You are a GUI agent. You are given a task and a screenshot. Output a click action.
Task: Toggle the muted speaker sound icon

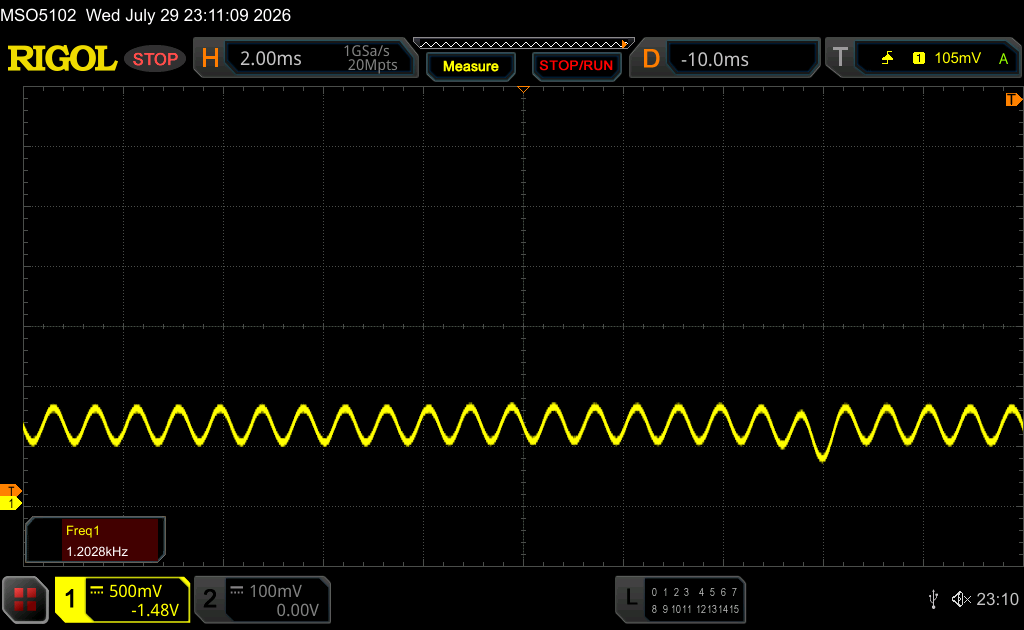point(961,599)
